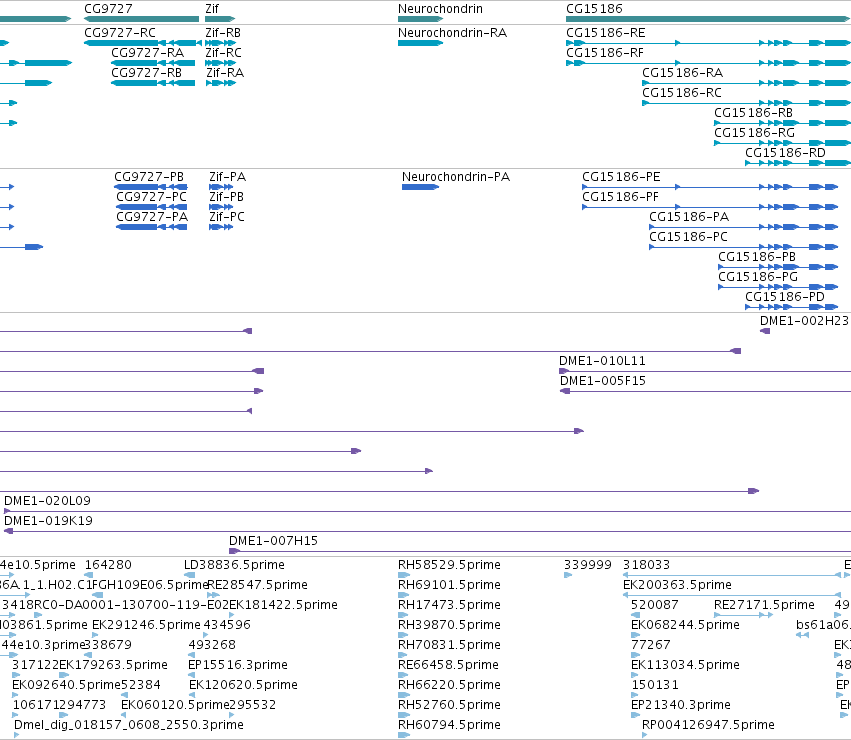Click the RH66220.5prime EST label

[x=449, y=686]
